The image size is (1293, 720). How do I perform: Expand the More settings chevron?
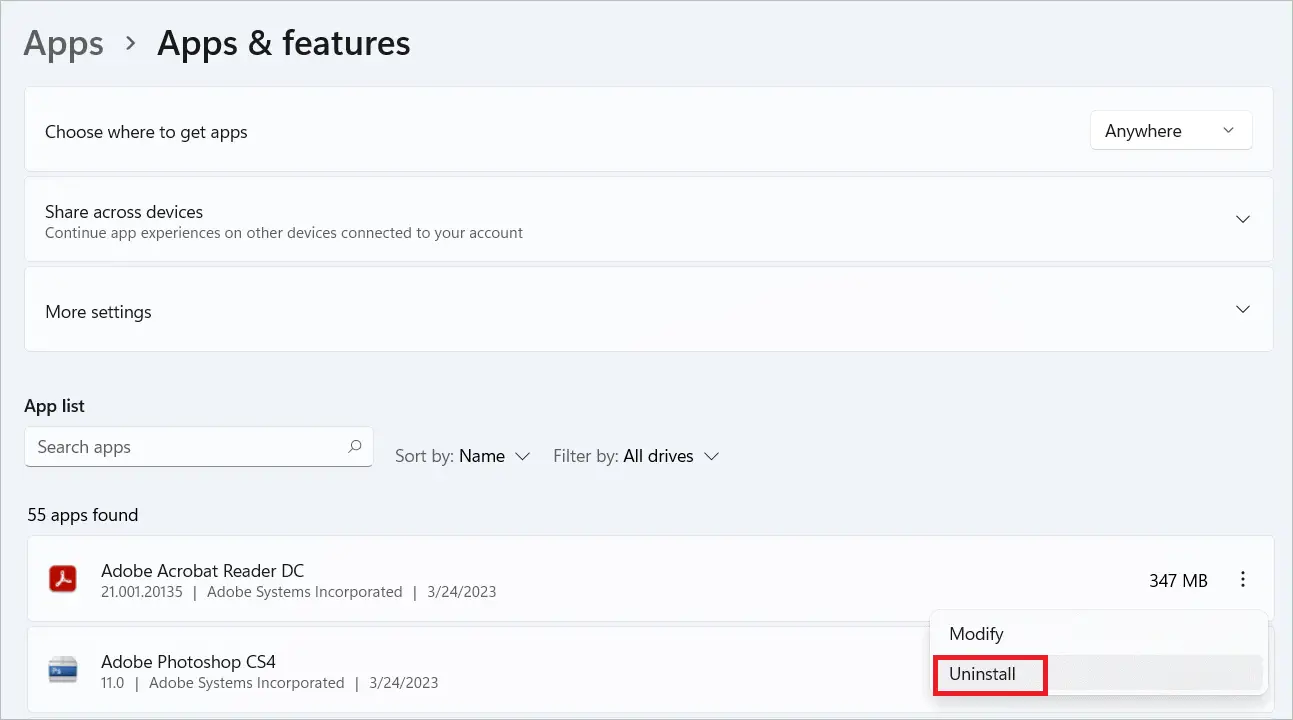[x=1243, y=310]
